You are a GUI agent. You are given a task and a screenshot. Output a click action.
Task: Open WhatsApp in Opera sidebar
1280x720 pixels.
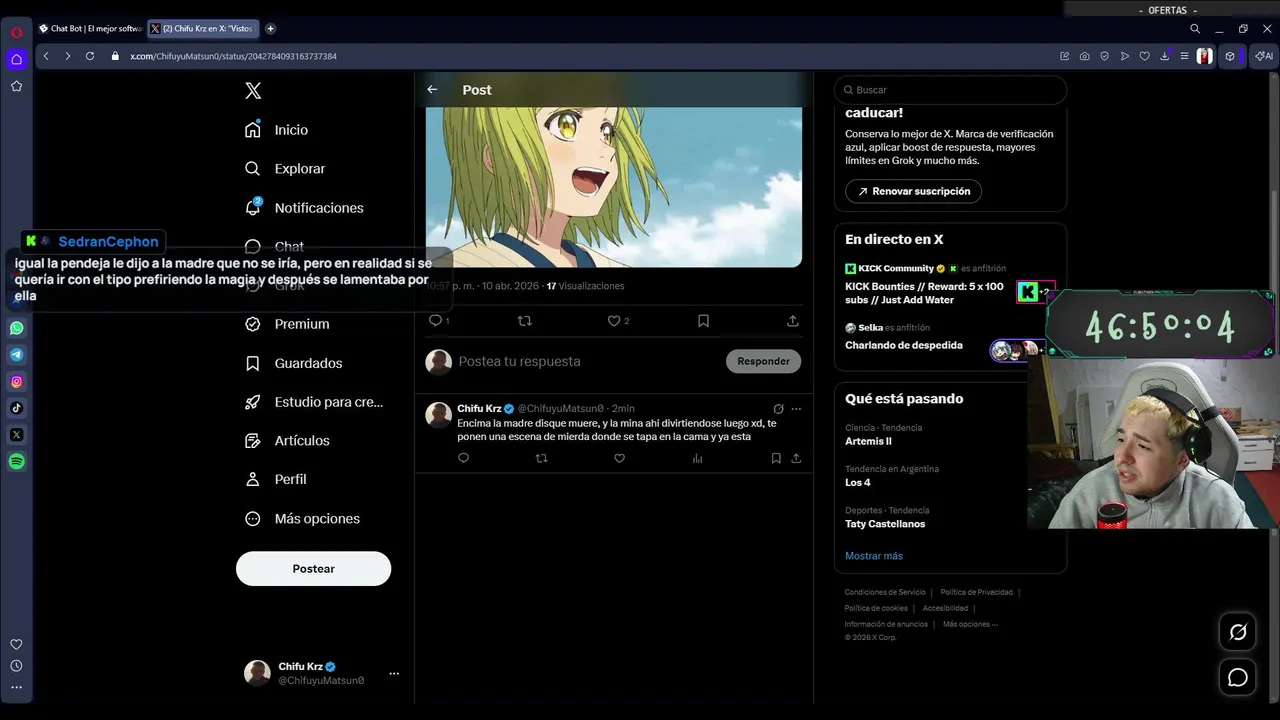coord(16,328)
